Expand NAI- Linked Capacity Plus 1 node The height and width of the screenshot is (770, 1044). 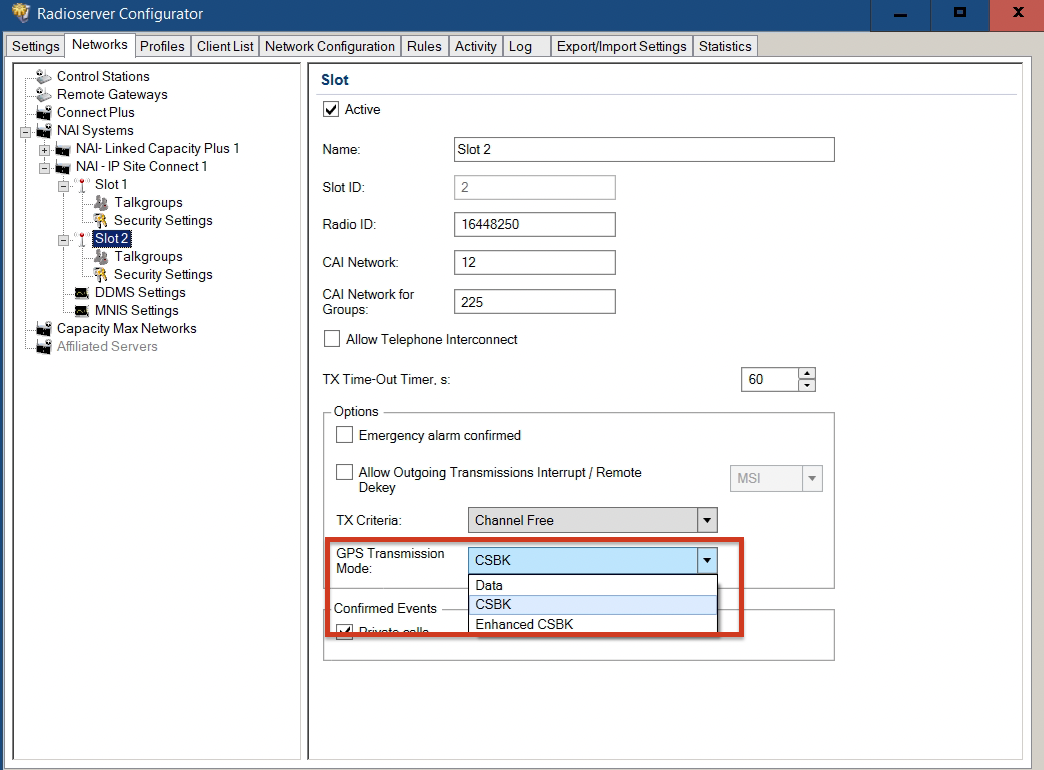click(x=44, y=150)
